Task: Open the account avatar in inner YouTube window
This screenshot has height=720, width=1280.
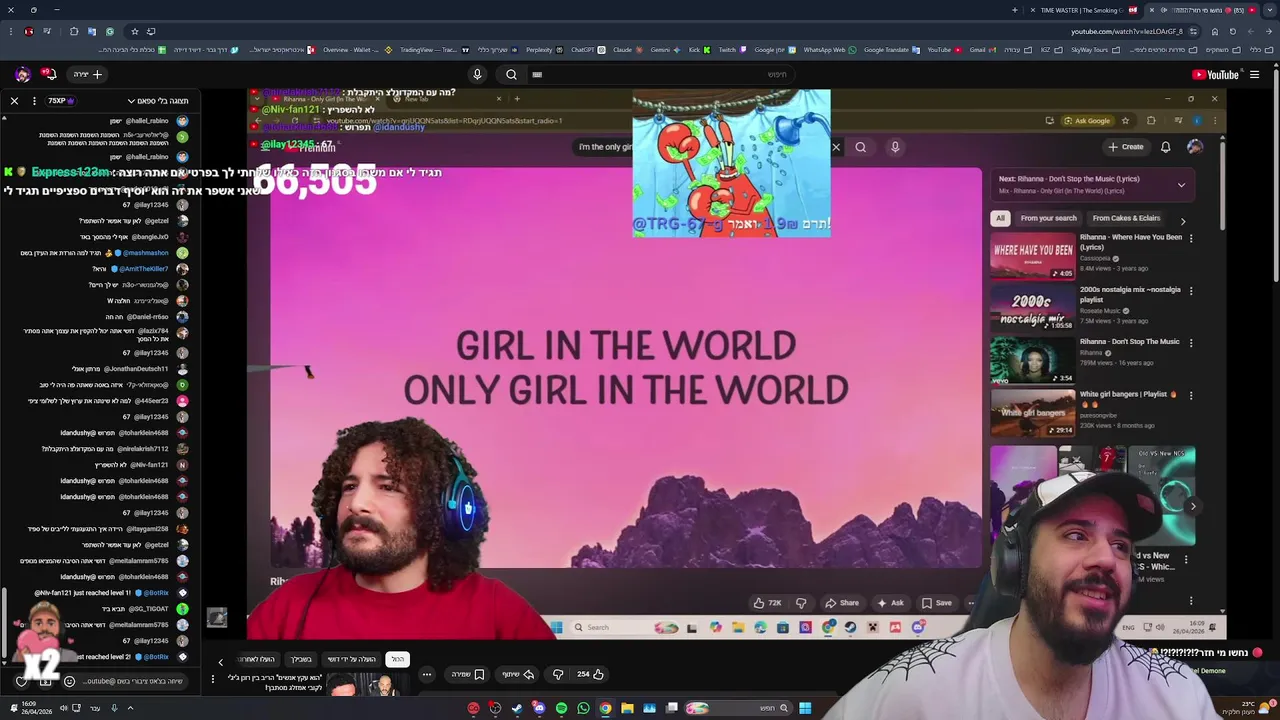Action: (1195, 147)
